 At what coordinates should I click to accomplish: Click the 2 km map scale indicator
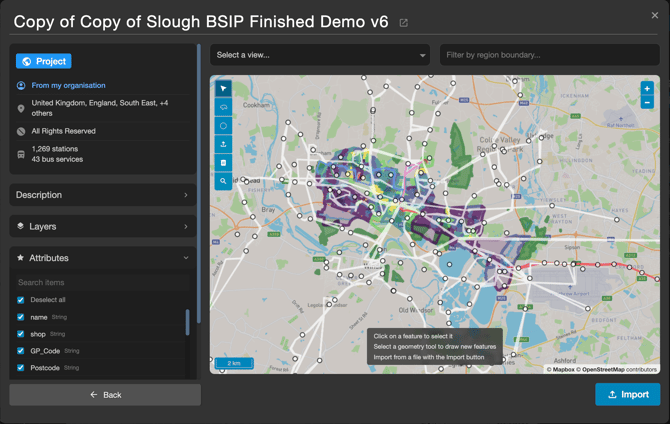[x=234, y=363]
